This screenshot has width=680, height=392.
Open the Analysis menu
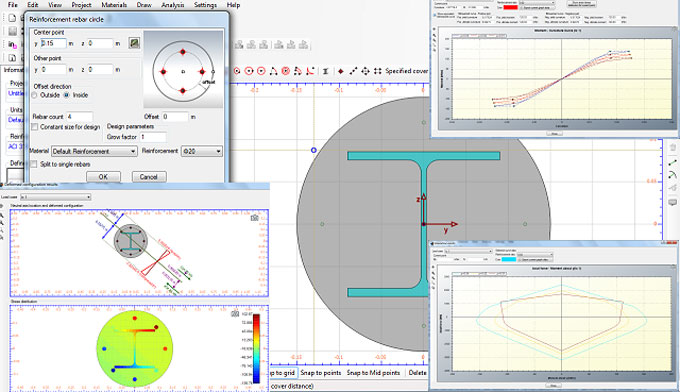pos(173,5)
